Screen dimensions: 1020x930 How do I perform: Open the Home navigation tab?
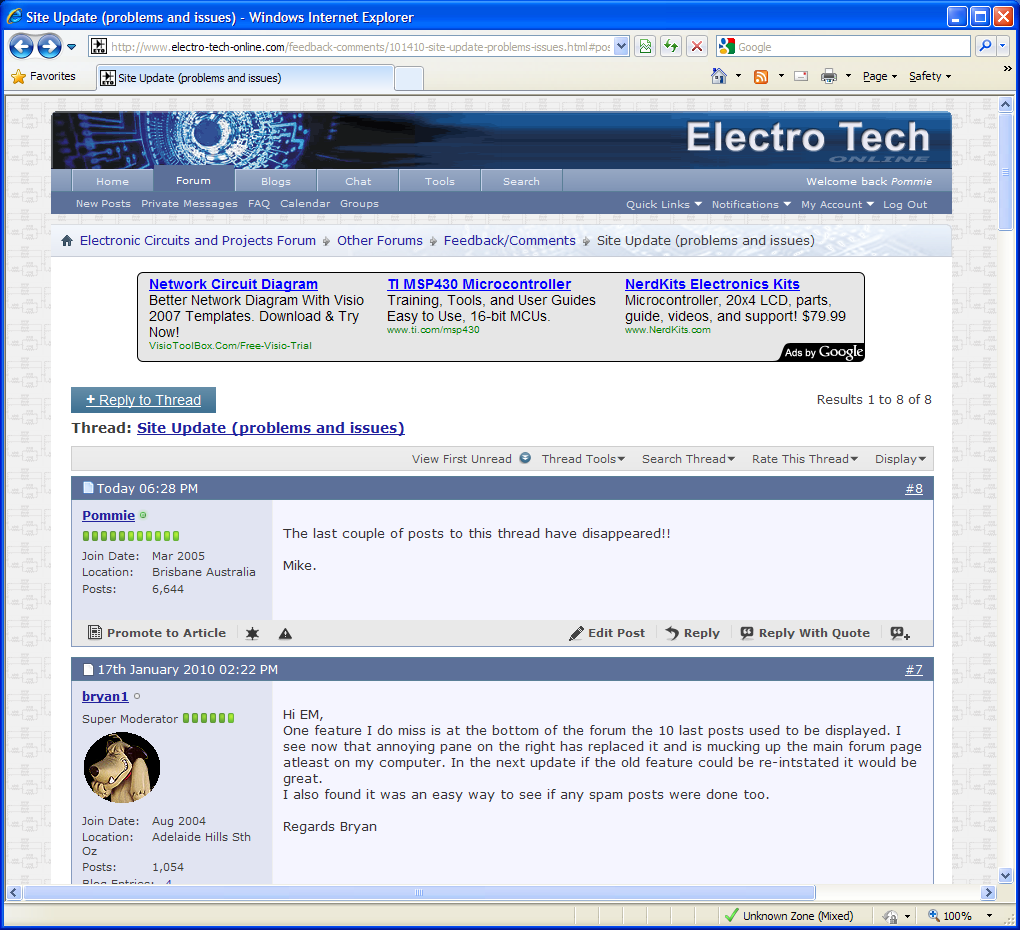tap(113, 181)
